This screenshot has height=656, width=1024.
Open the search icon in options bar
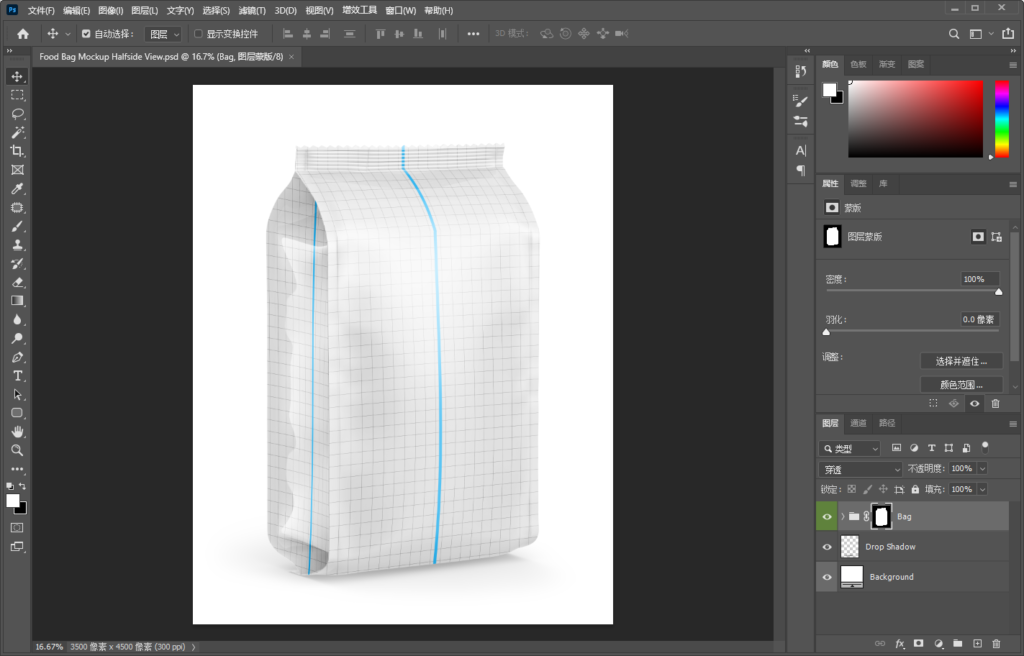point(954,34)
